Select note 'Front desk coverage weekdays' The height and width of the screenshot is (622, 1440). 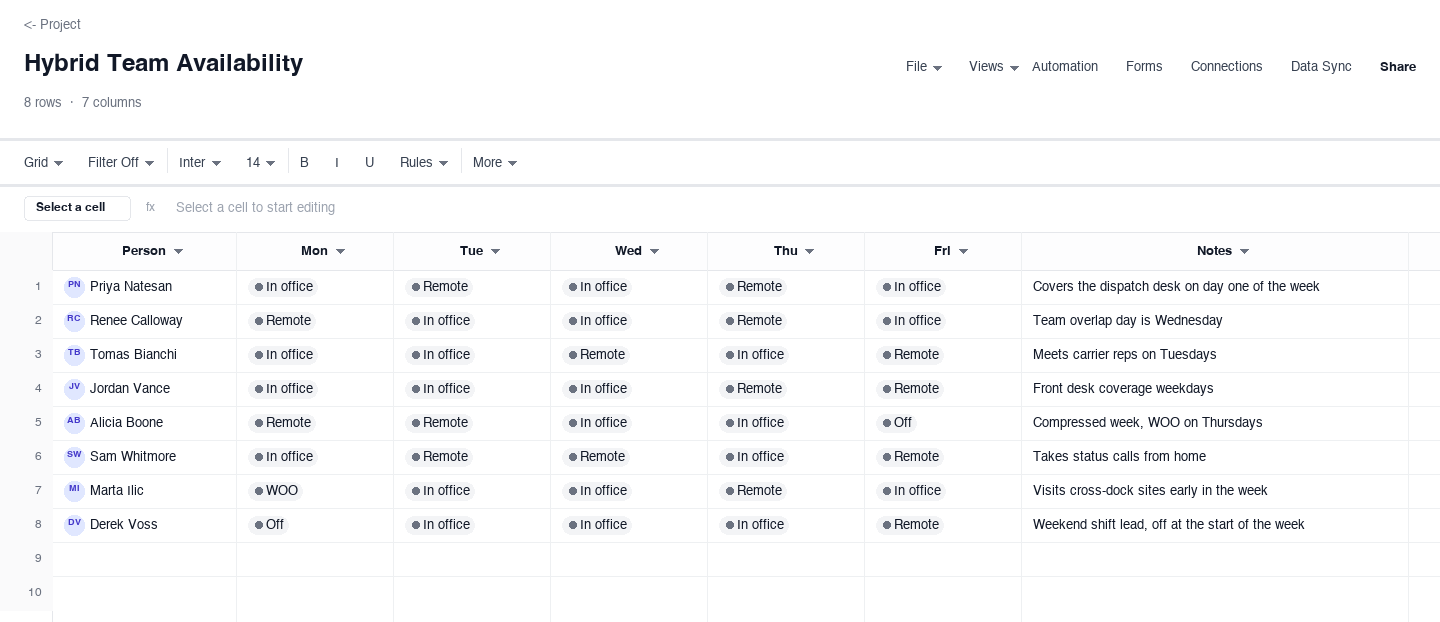click(x=1122, y=389)
